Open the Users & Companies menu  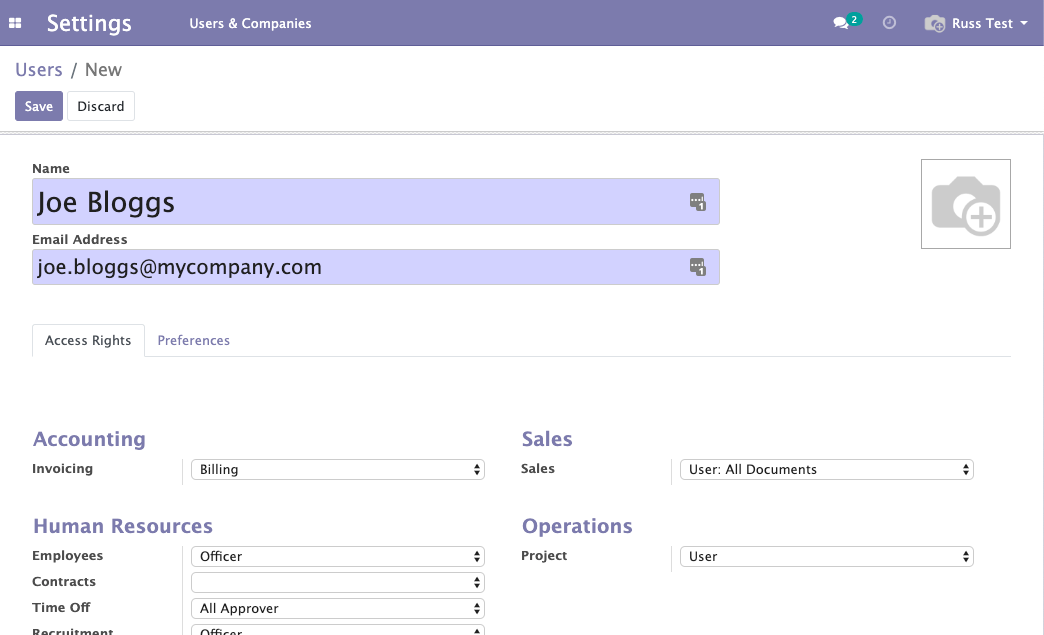point(250,23)
